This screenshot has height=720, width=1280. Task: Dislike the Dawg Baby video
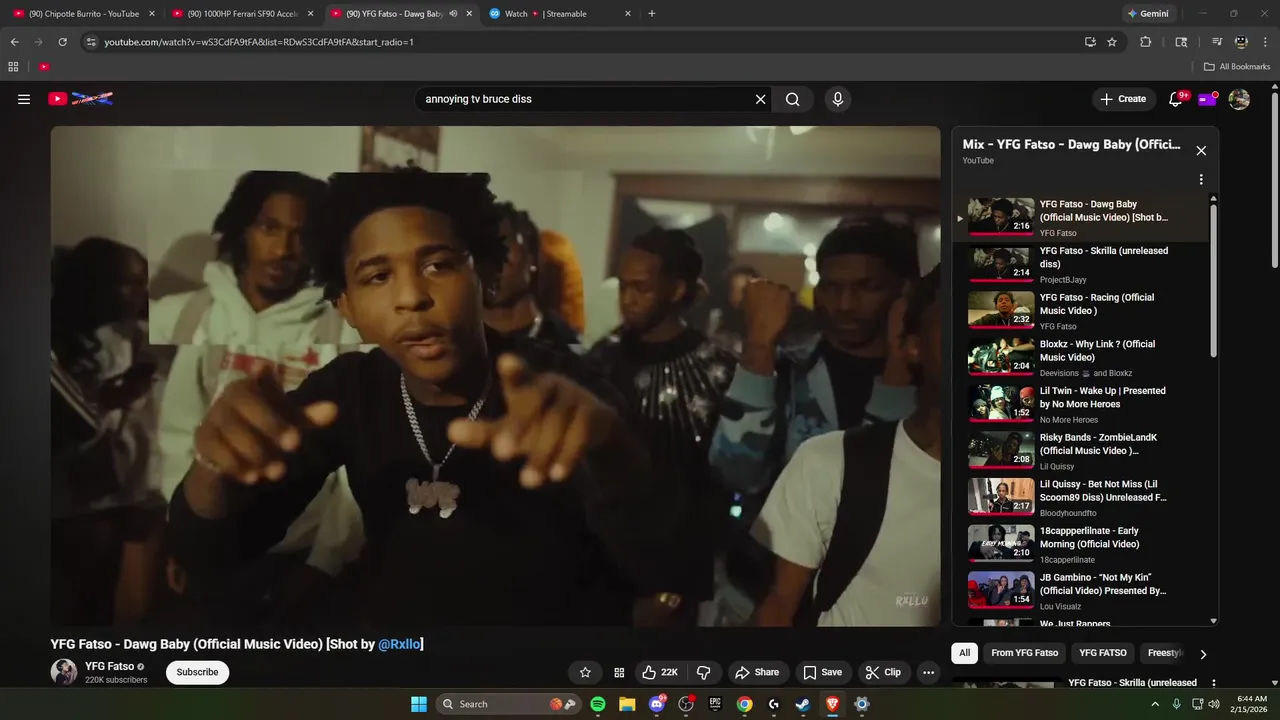(x=703, y=672)
